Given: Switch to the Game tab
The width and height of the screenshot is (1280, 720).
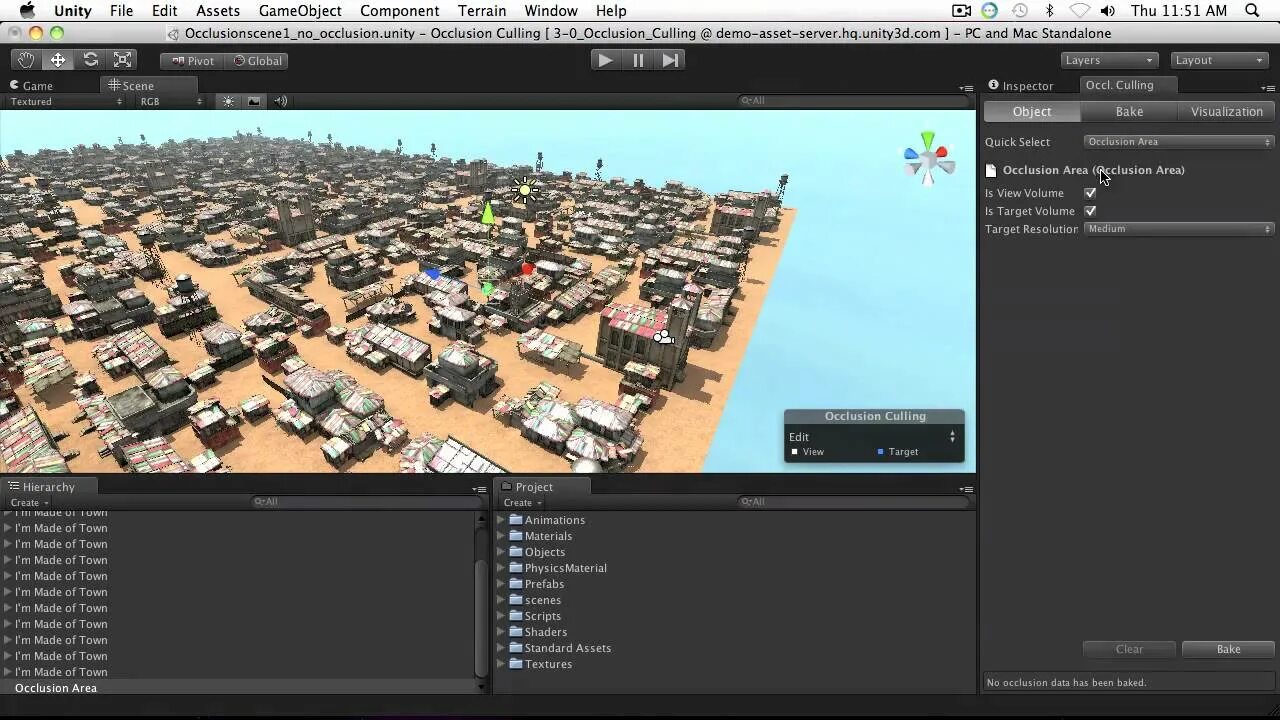Looking at the screenshot, I should click(x=32, y=86).
